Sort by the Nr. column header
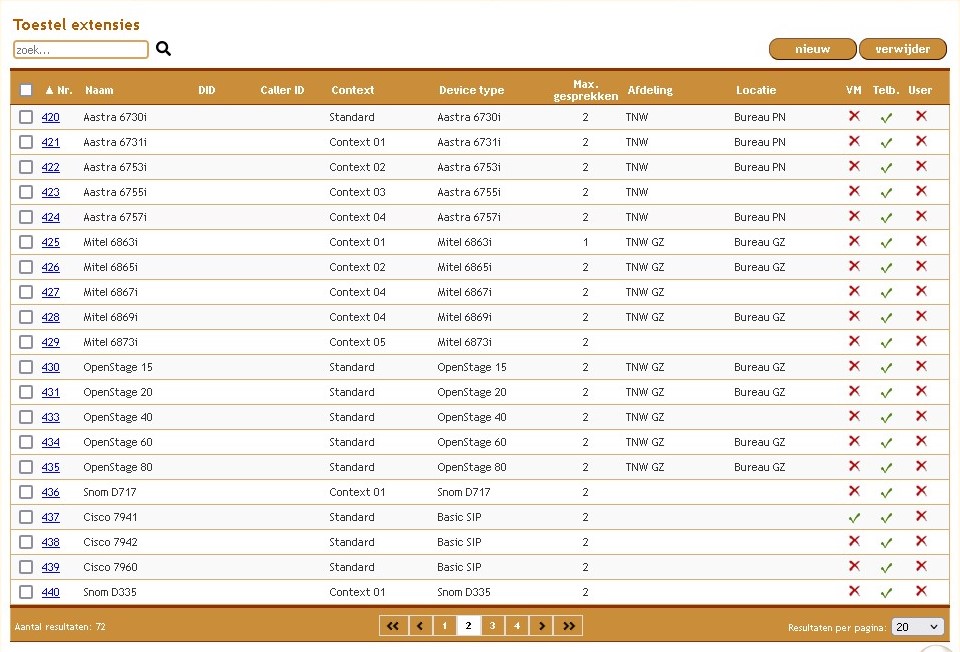This screenshot has height=652, width=960. point(59,90)
